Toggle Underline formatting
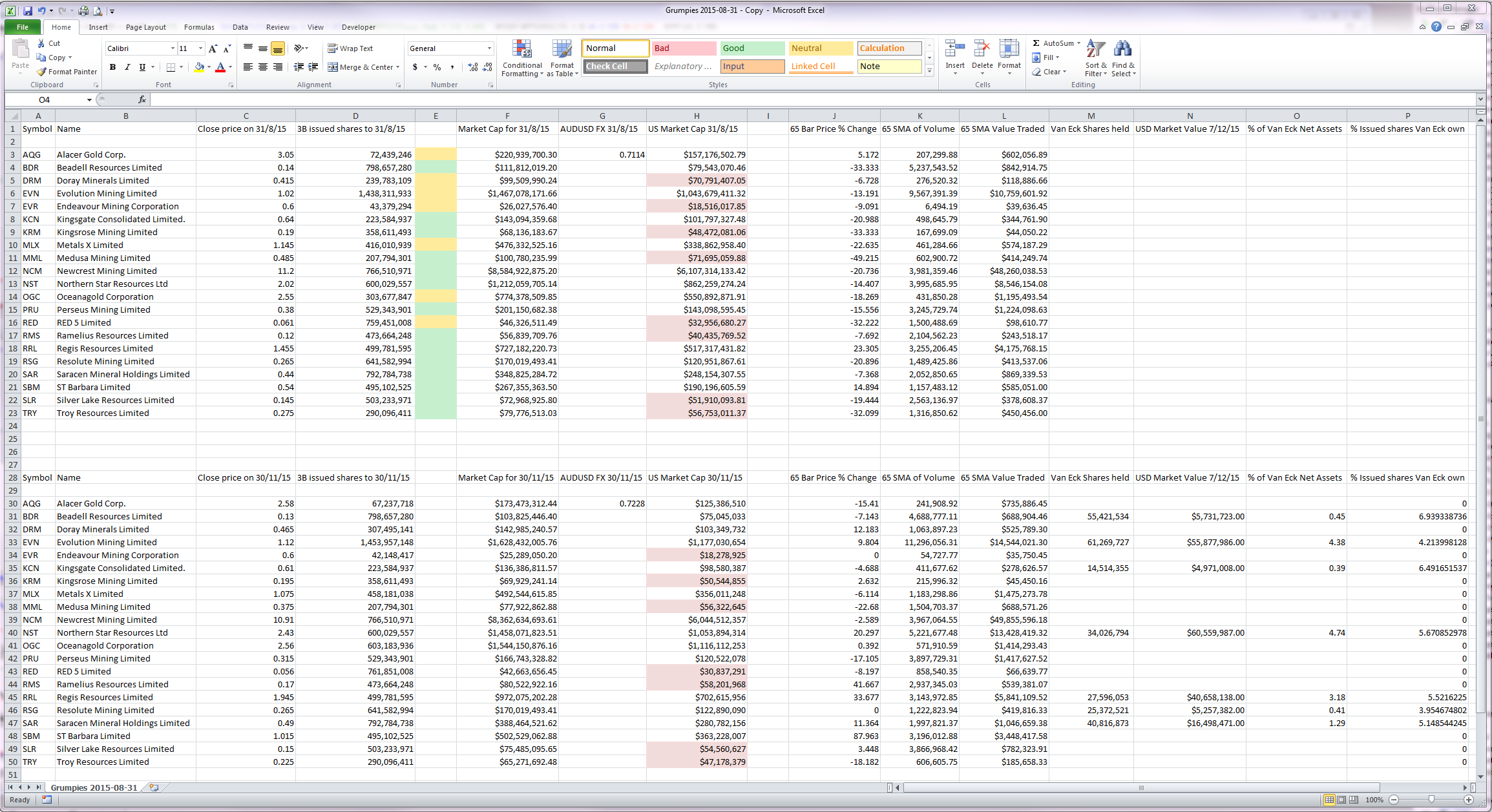The image size is (1492, 812). pyautogui.click(x=142, y=67)
